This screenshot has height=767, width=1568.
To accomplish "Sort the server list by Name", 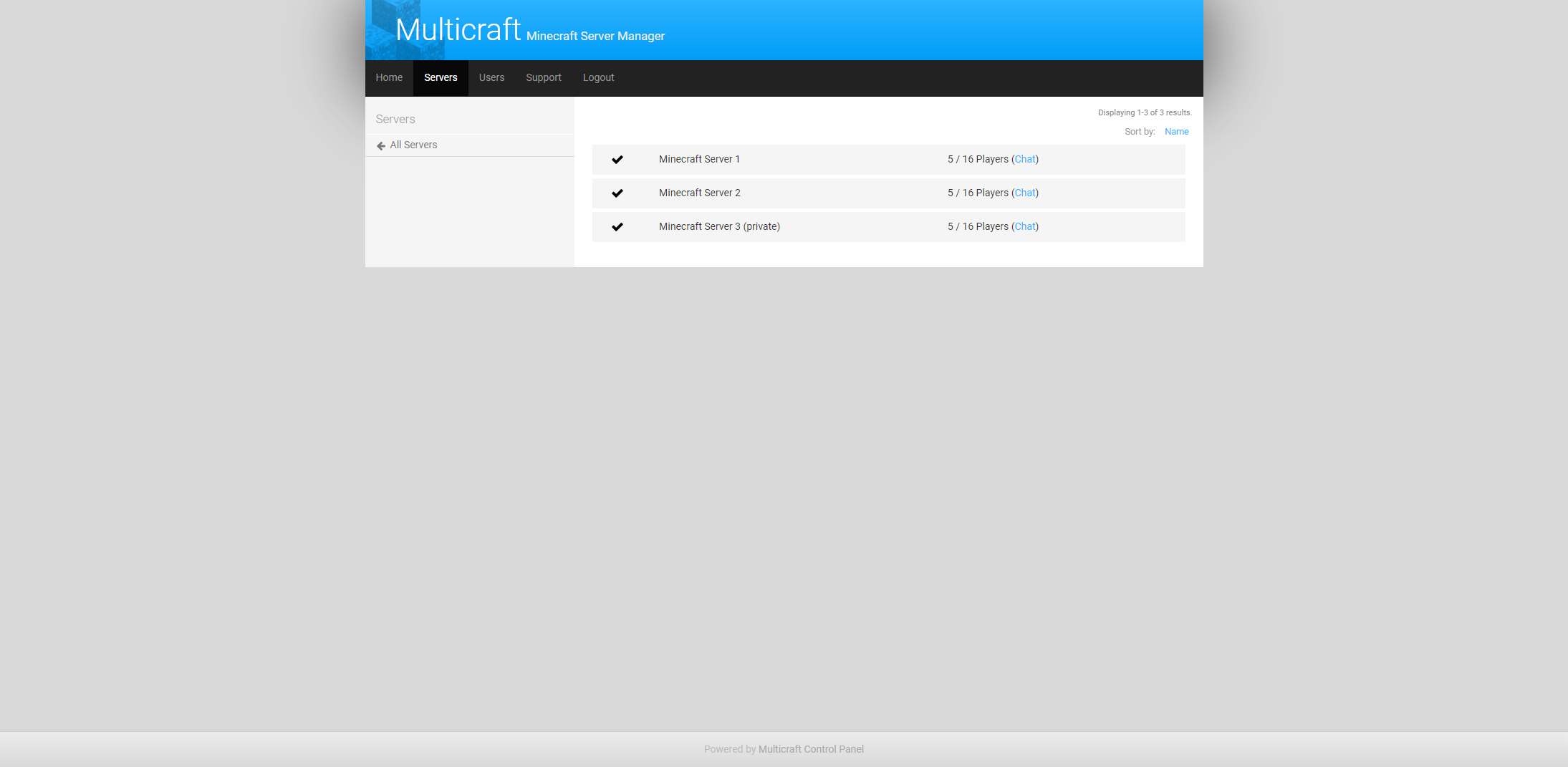I will [x=1177, y=132].
